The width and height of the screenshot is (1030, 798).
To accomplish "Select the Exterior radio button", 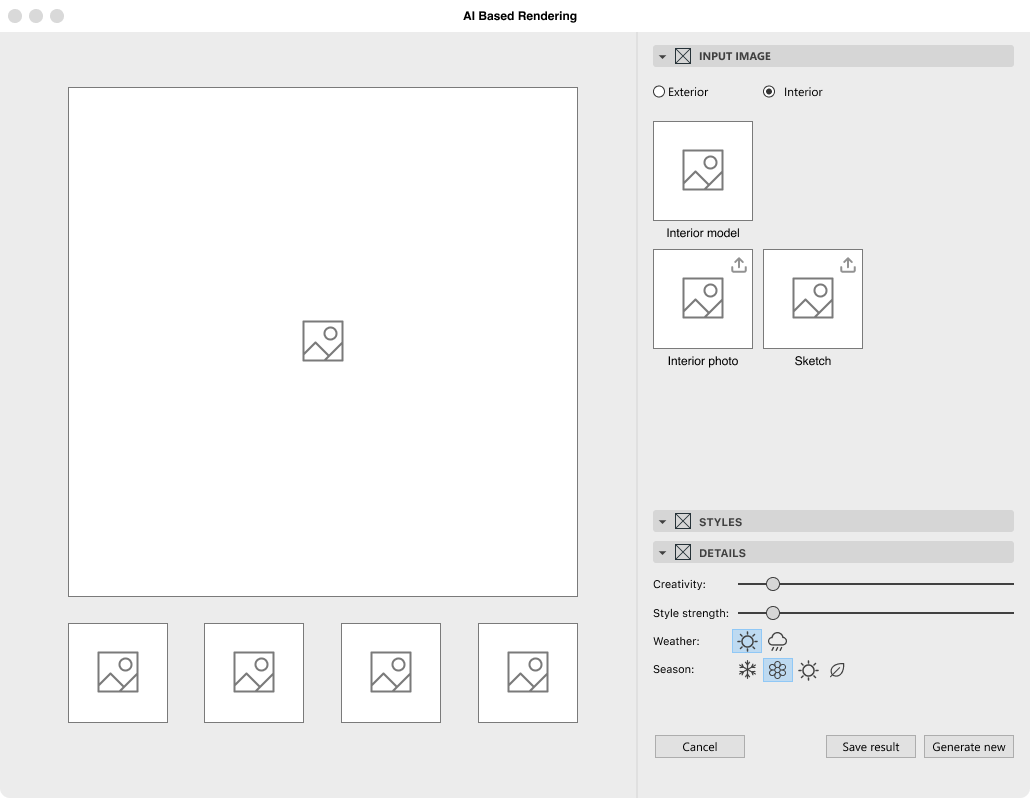I will click(659, 92).
